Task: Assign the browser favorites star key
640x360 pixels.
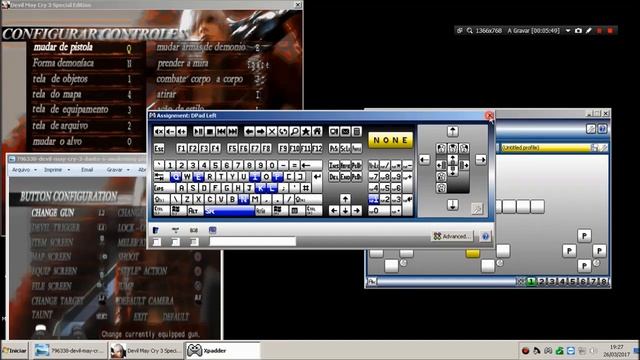Action: 306,131
